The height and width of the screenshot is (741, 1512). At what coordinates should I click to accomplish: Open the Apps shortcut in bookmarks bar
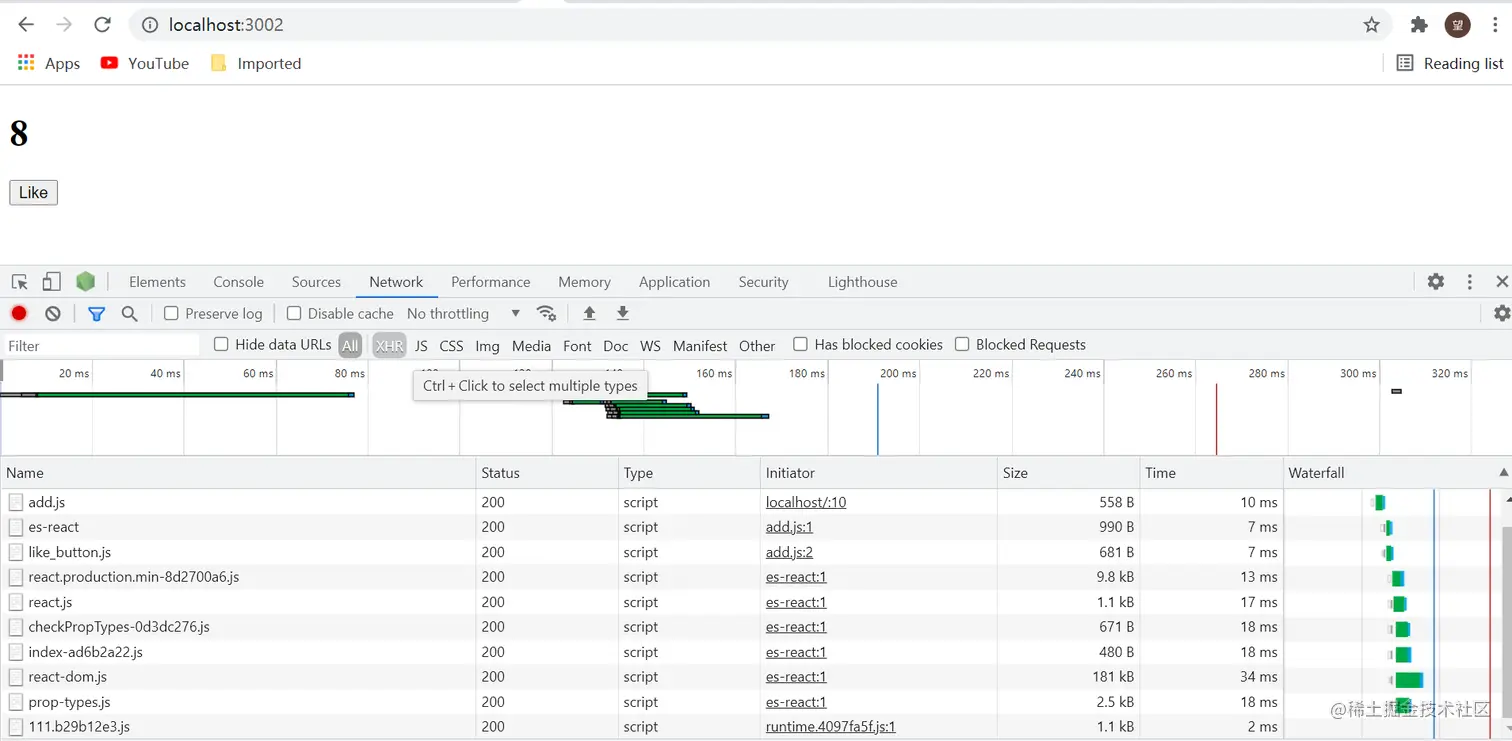pyautogui.click(x=49, y=63)
